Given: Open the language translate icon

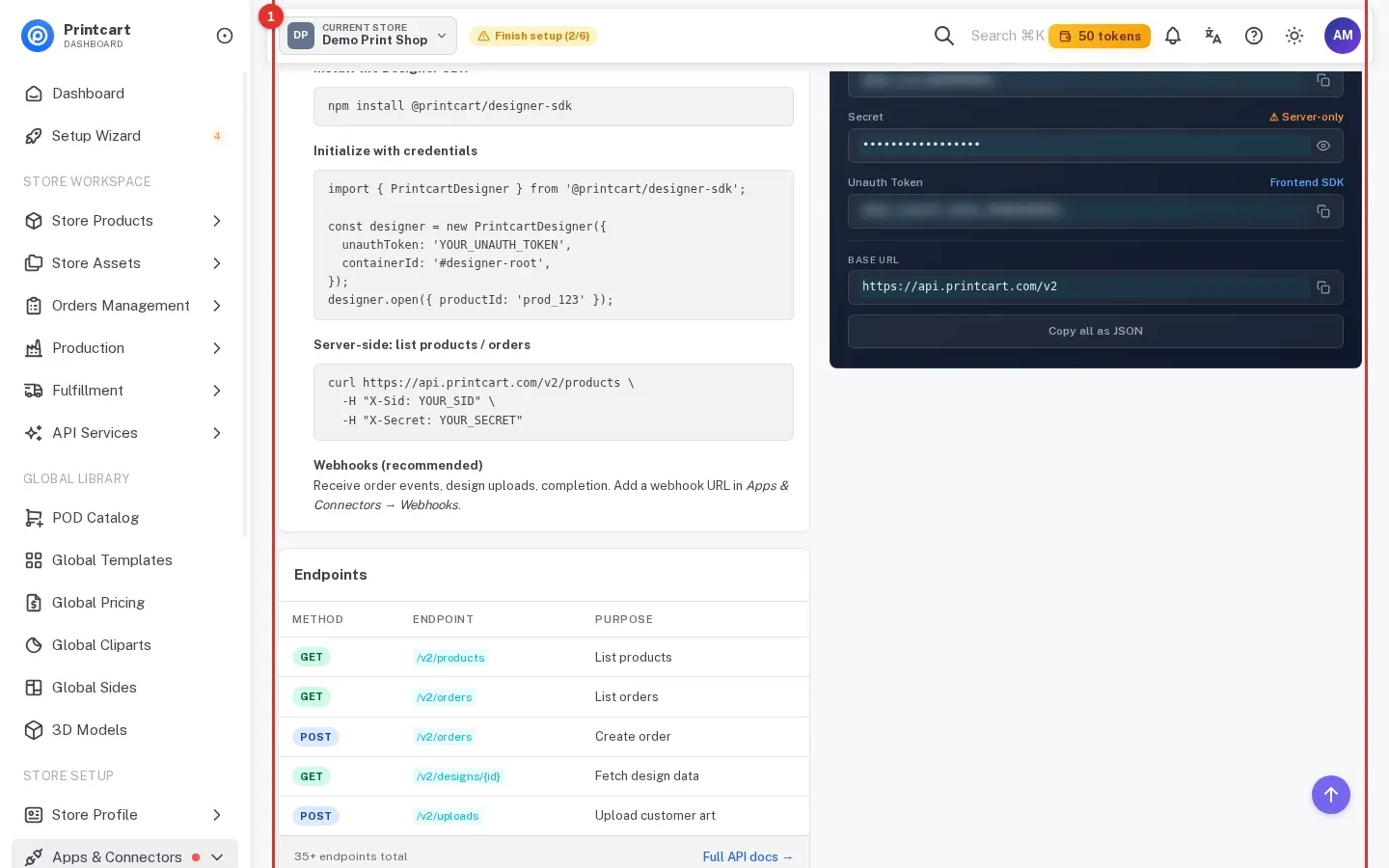Looking at the screenshot, I should (x=1213, y=36).
